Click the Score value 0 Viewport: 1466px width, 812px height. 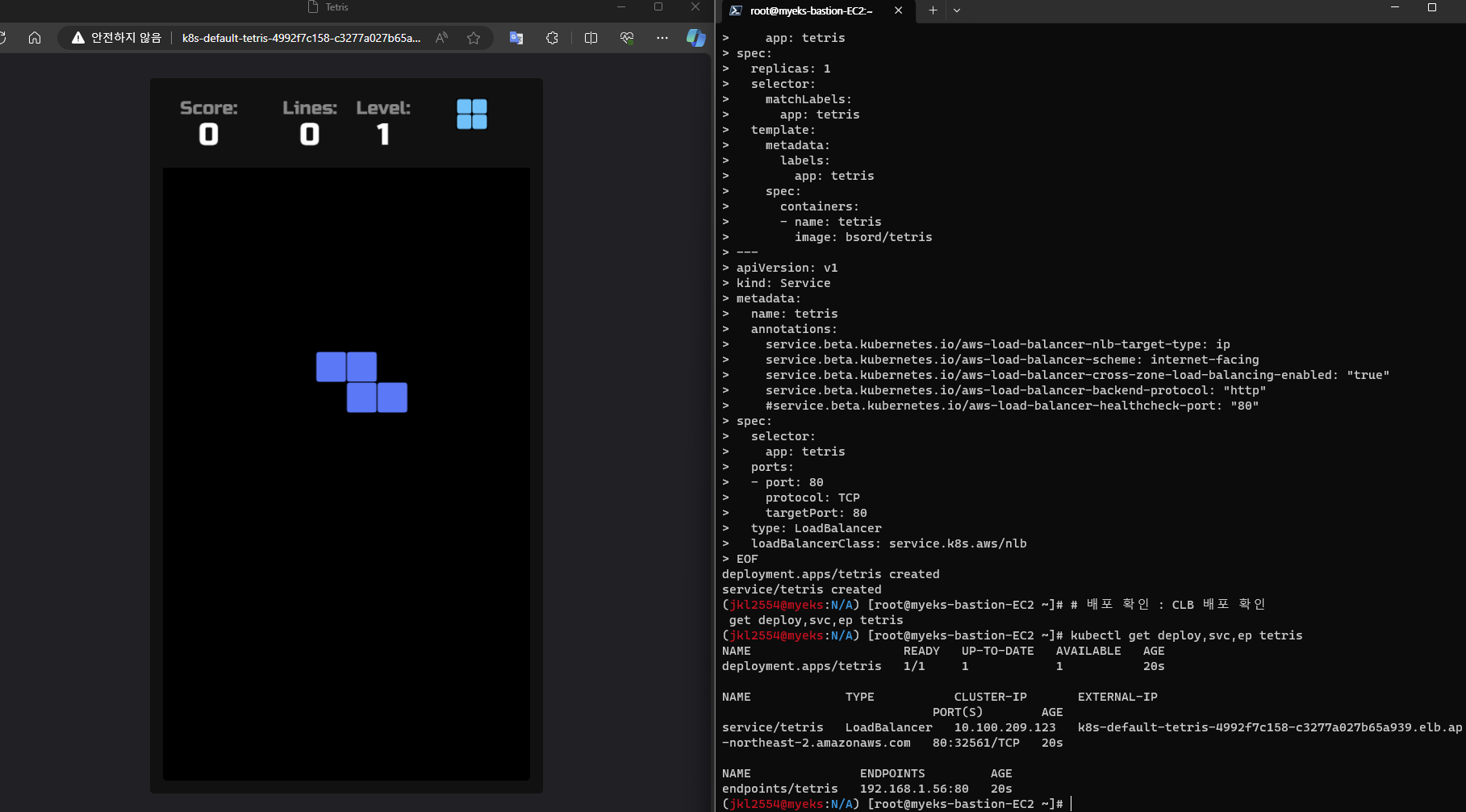click(x=209, y=134)
